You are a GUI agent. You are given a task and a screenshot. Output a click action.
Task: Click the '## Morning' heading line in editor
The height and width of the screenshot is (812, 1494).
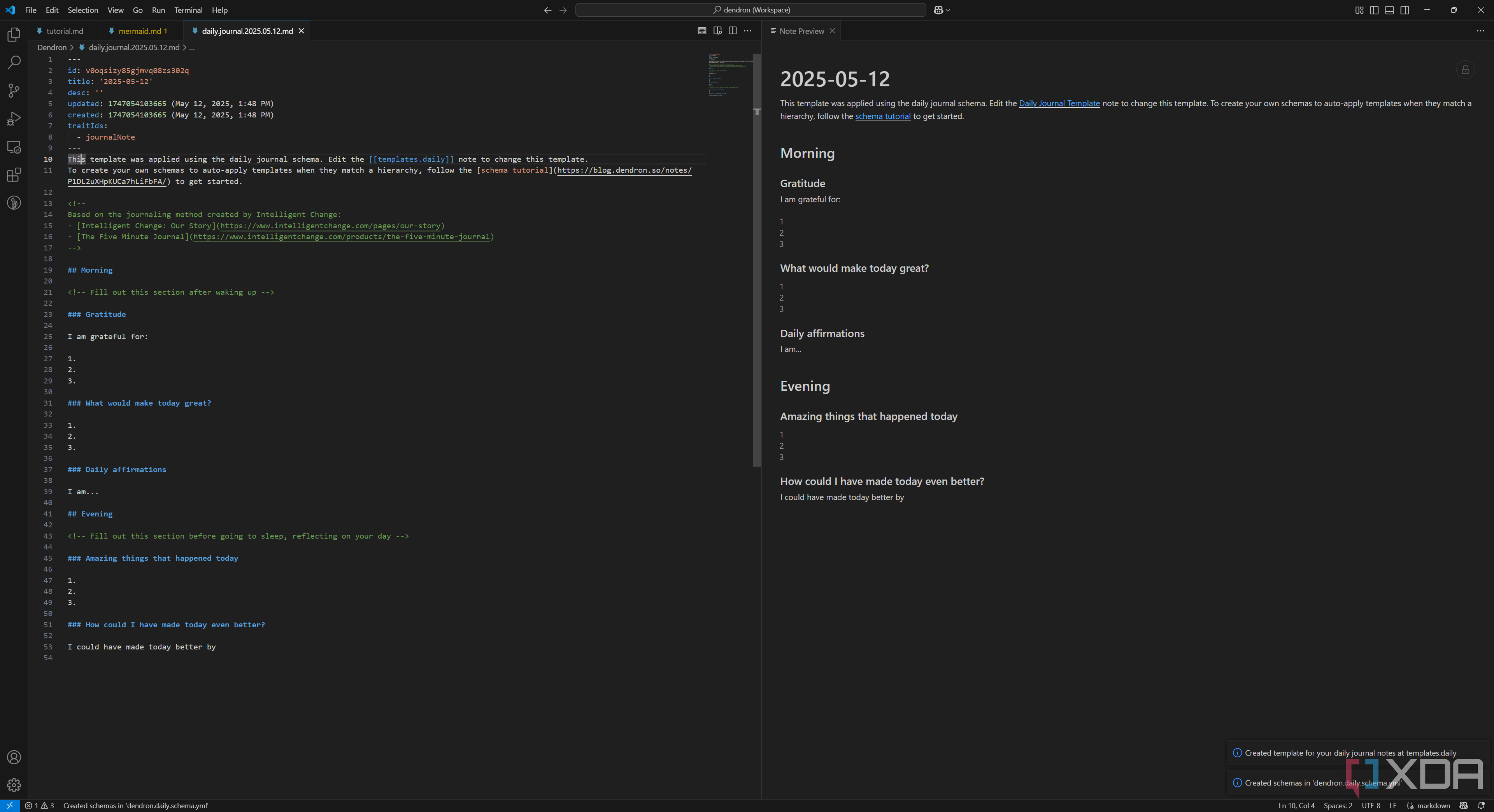[x=90, y=270]
